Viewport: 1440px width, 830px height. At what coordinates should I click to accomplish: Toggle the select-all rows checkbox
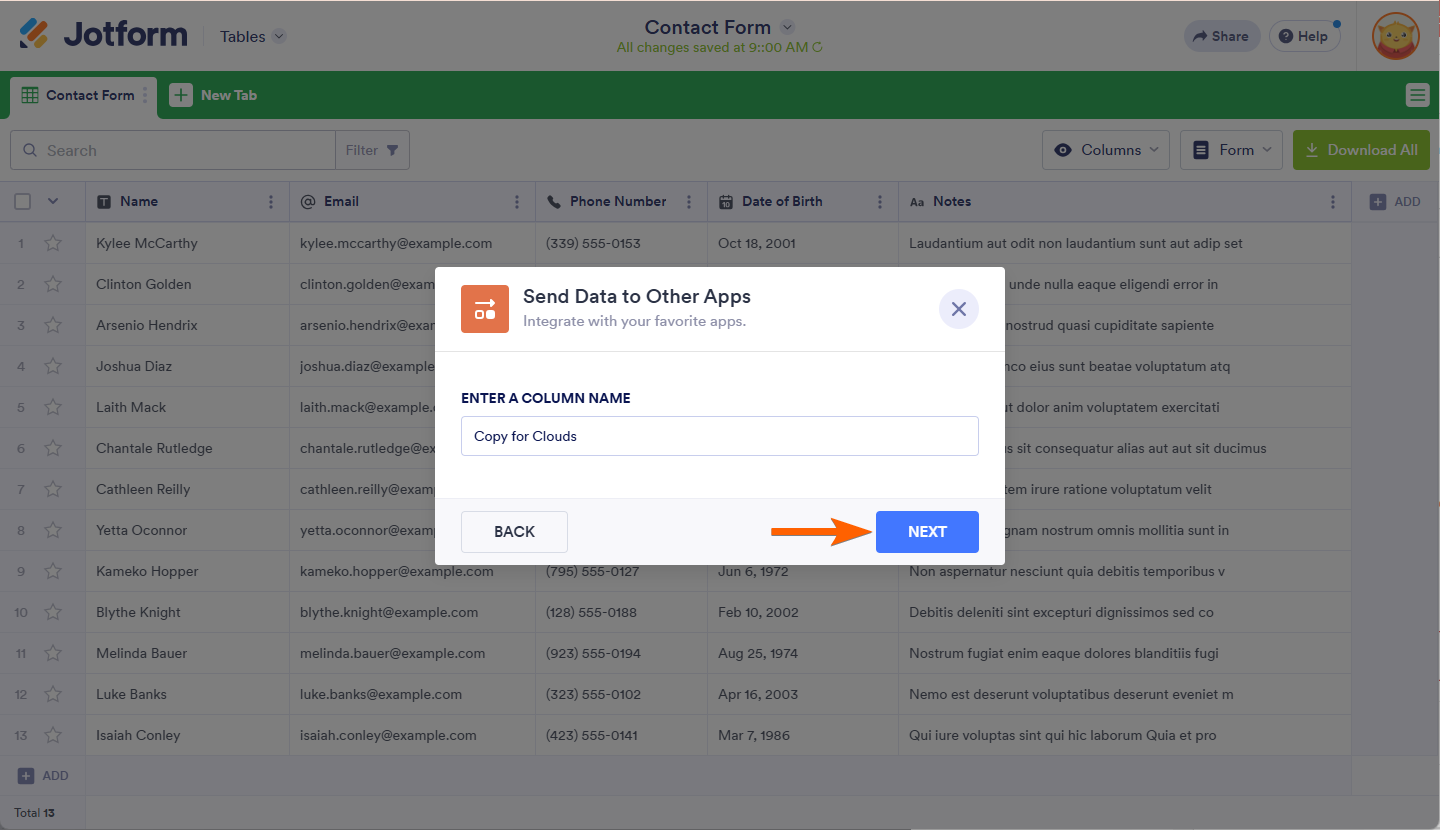pyautogui.click(x=23, y=201)
